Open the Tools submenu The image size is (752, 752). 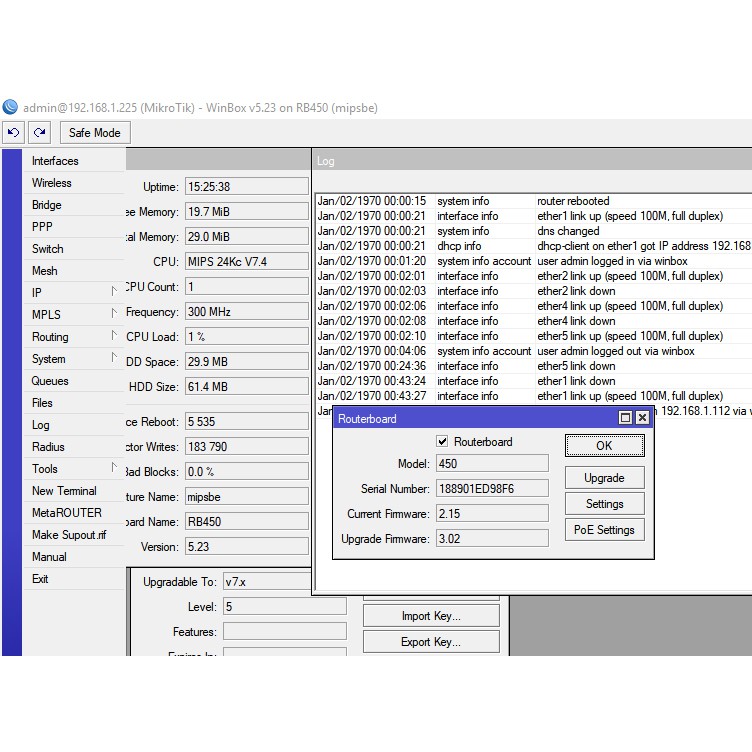coord(113,469)
